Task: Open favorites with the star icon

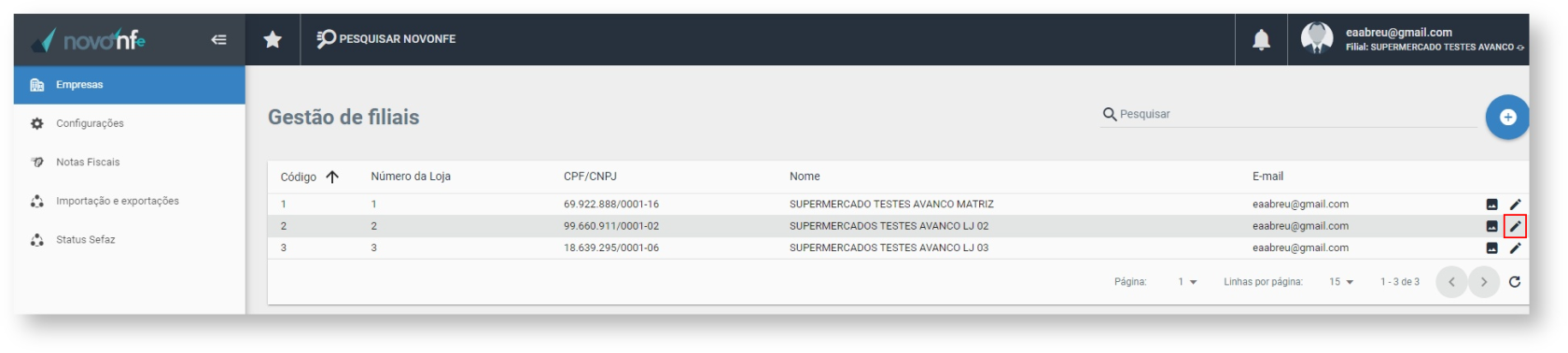Action: (x=273, y=39)
